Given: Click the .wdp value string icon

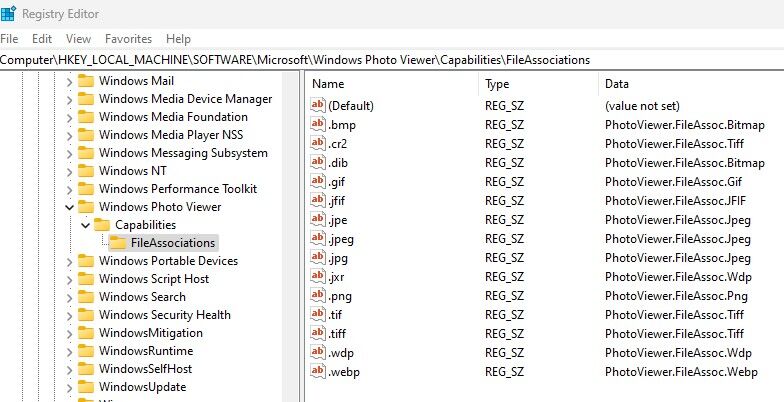Looking at the screenshot, I should pos(318,352).
